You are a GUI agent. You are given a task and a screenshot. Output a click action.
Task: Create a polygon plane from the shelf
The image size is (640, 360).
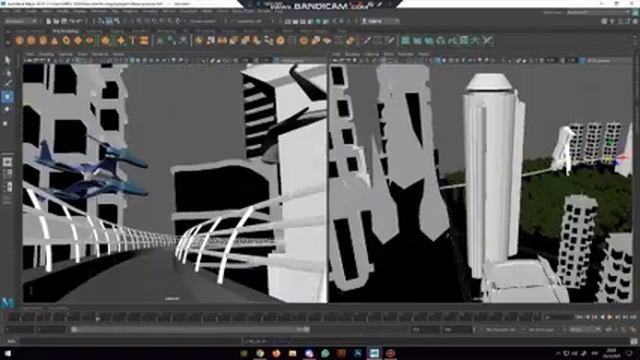(78, 40)
